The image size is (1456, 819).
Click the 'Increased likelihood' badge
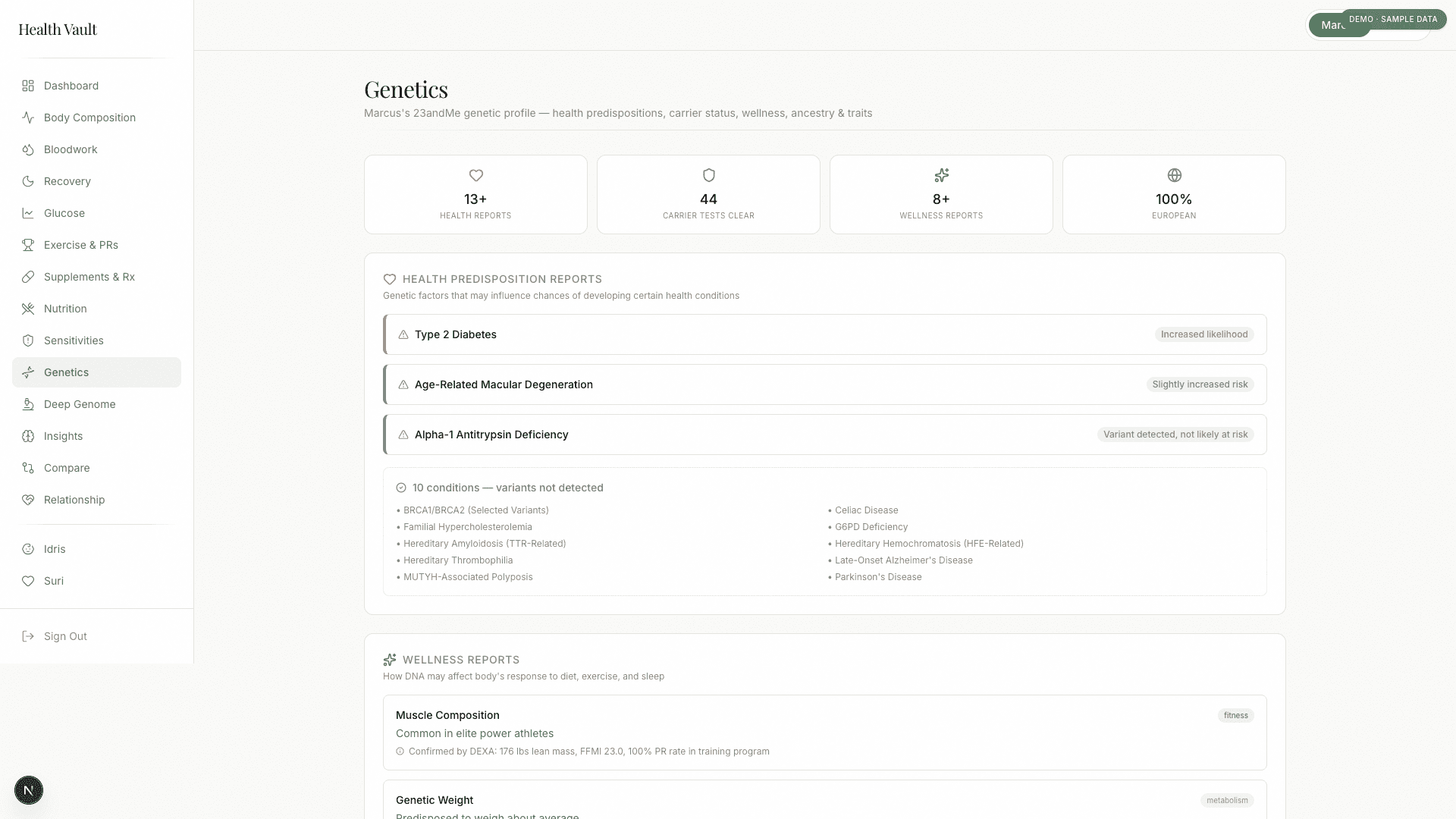1204,334
